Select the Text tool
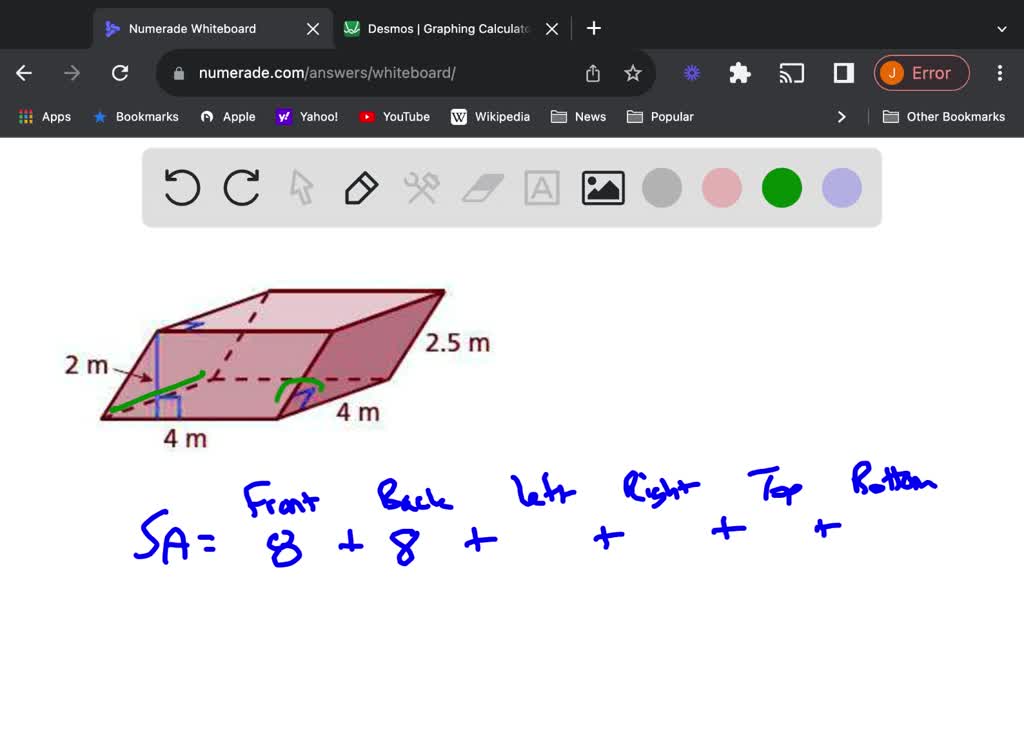1024x742 pixels. point(541,187)
